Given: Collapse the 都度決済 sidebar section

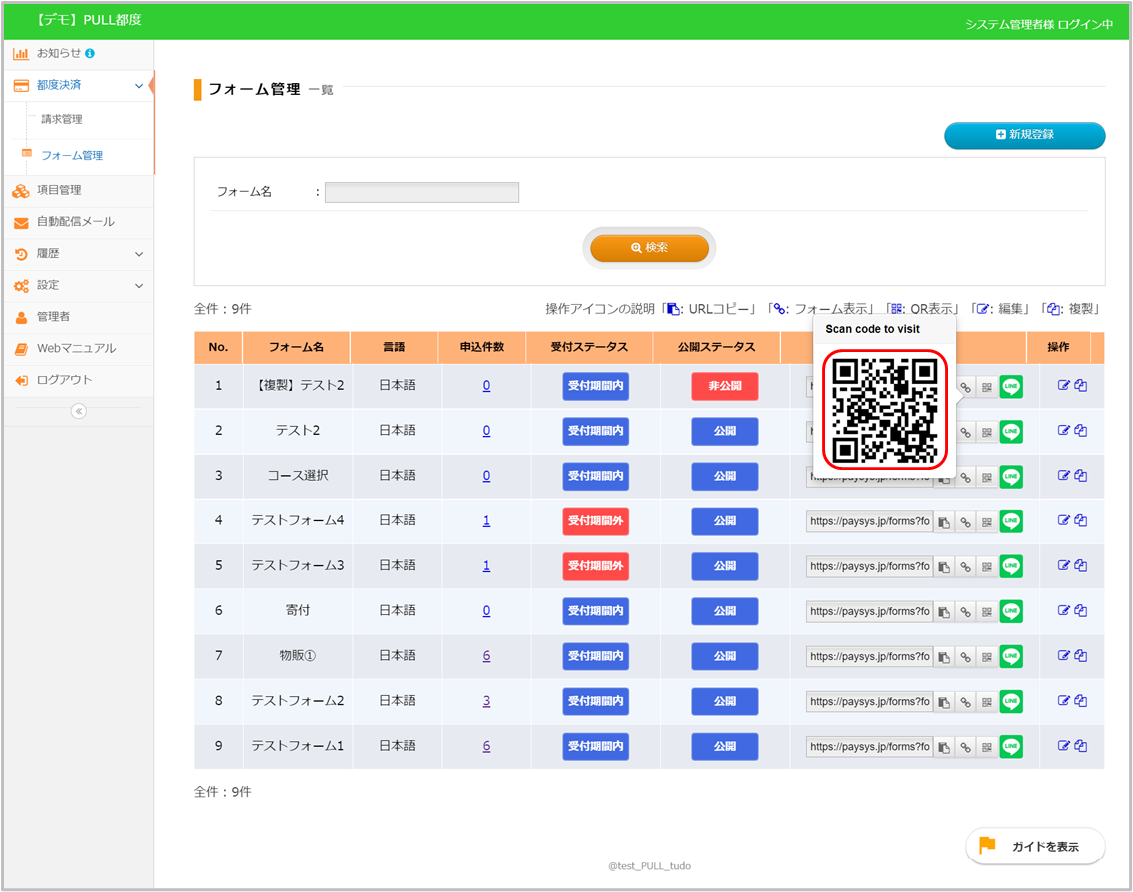Looking at the screenshot, I should [x=139, y=86].
